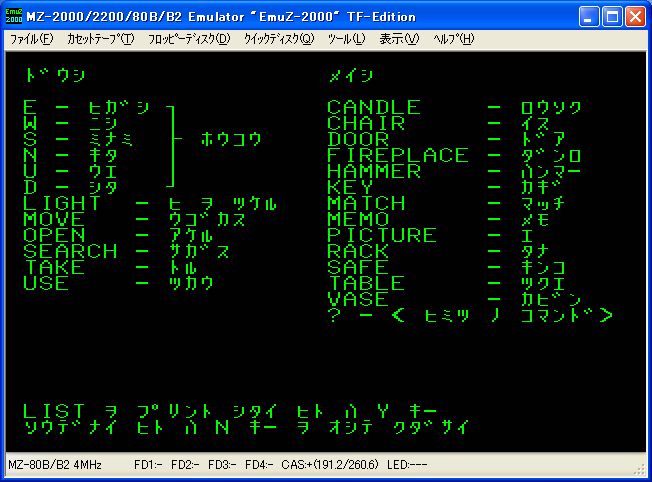
Task: Click the ヒガシ direction text
Action: 119,107
